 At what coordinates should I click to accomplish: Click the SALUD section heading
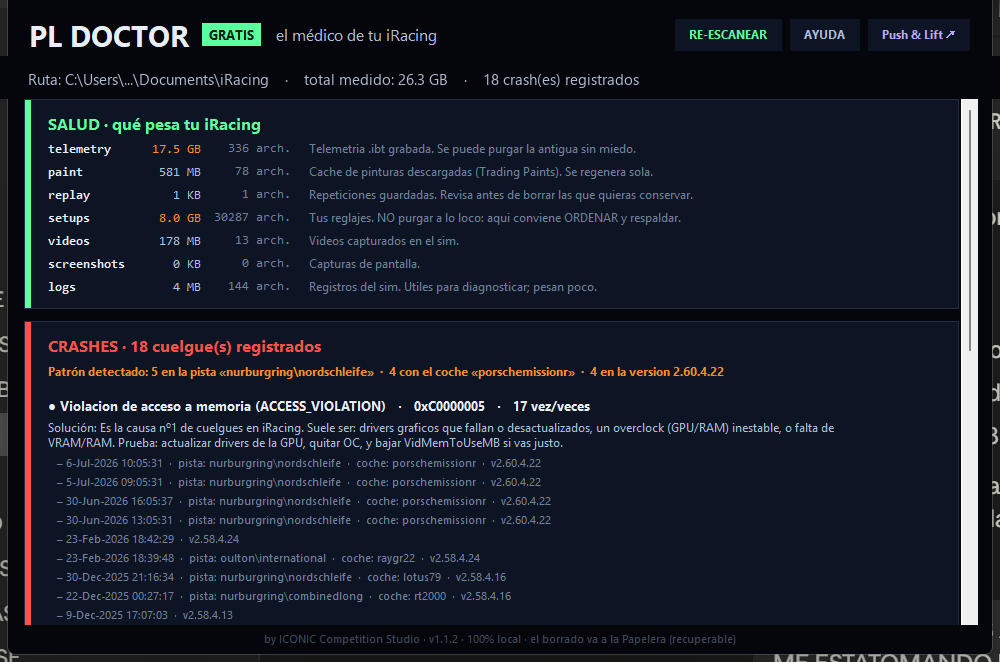coord(154,125)
